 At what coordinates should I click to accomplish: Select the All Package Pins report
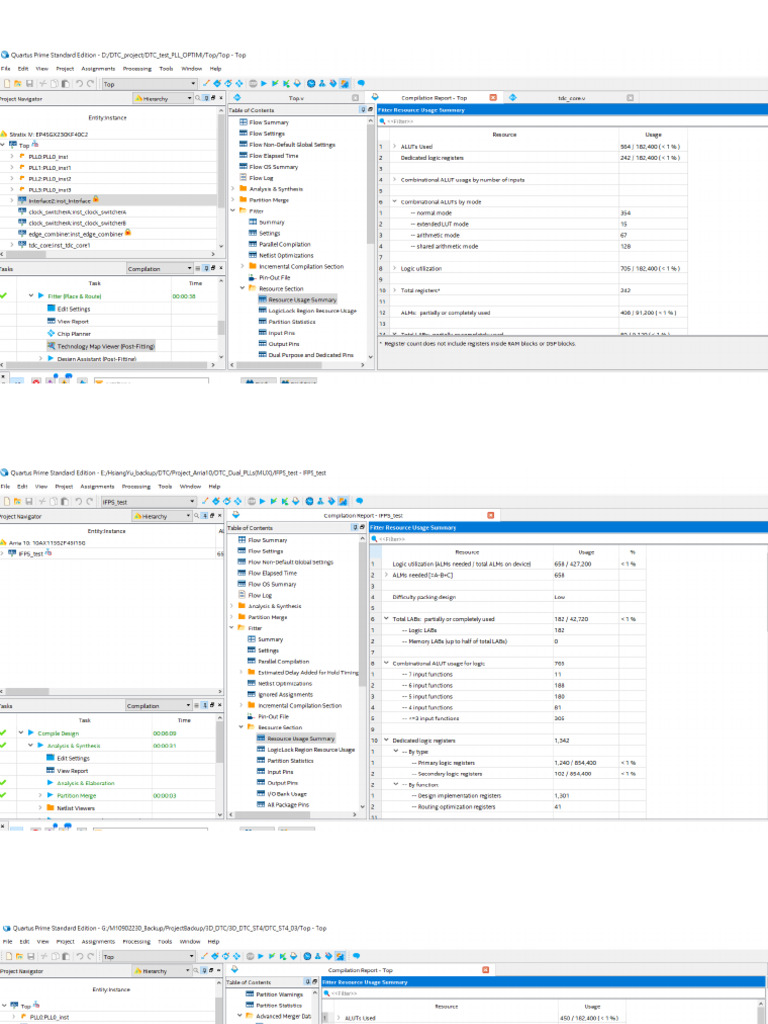288,804
